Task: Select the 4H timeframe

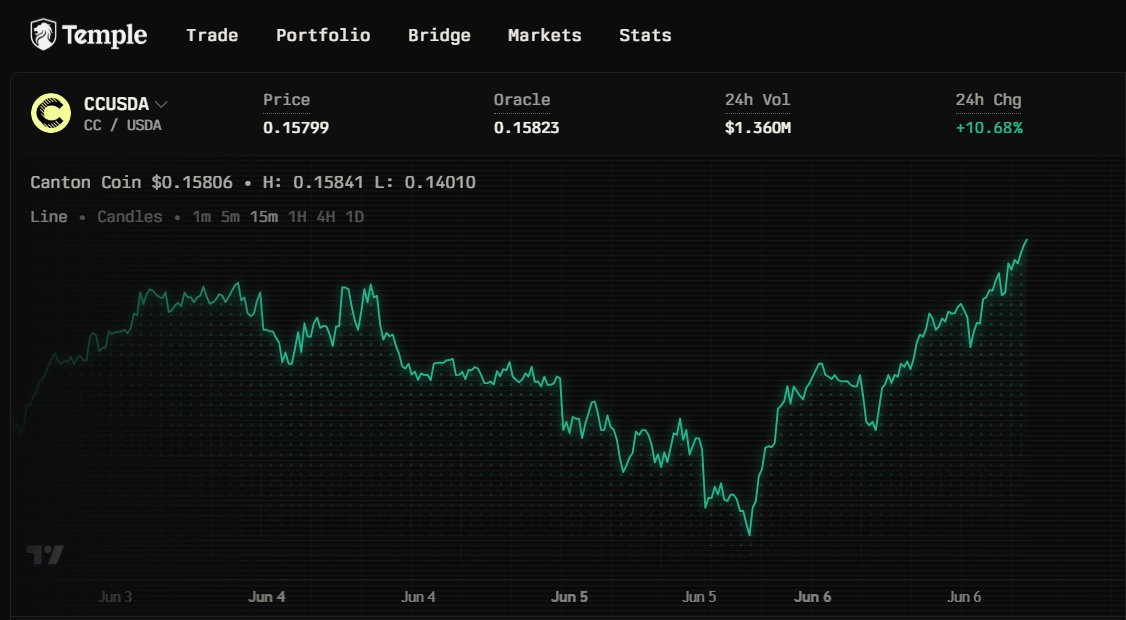Action: click(x=325, y=217)
